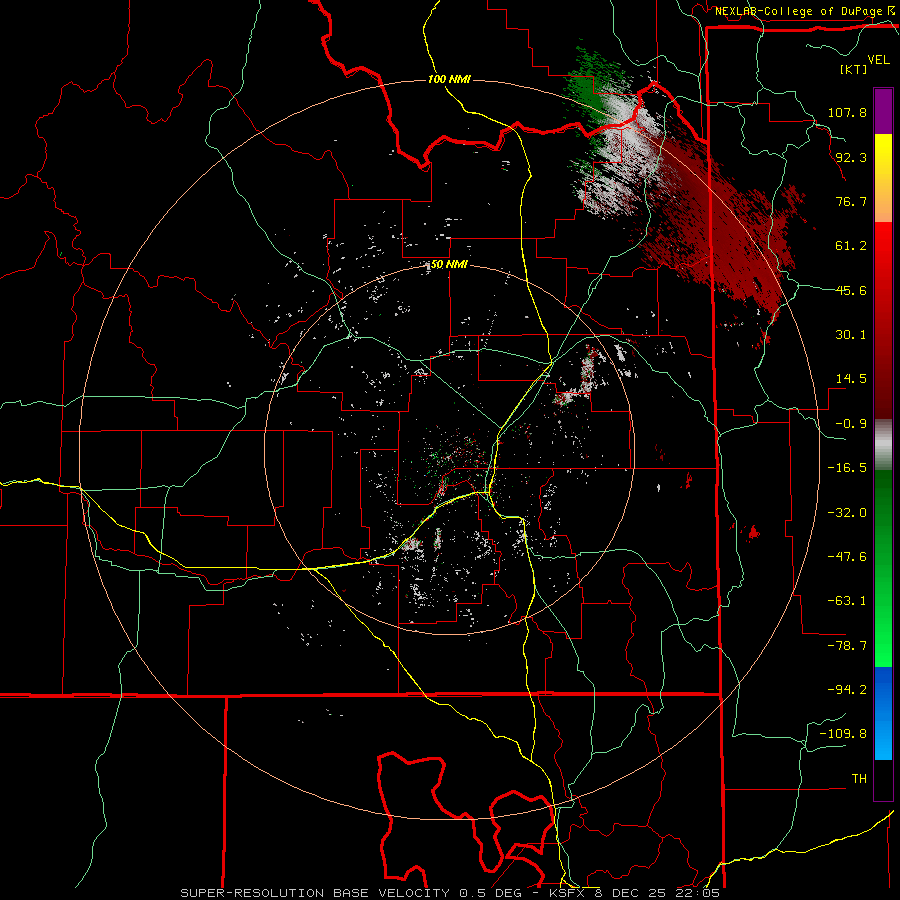
Task: Click the 61.2 legend value
Action: click(x=851, y=246)
